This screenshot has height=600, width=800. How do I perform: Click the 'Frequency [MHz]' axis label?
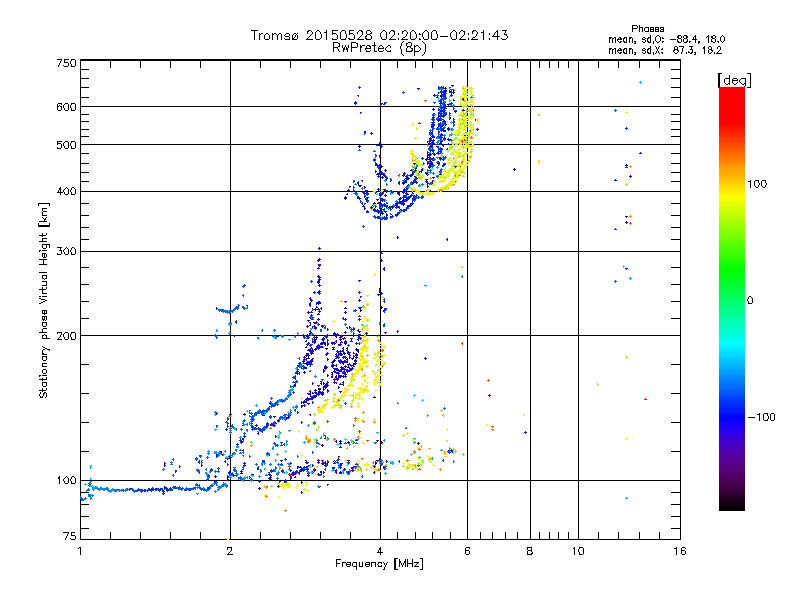coord(379,564)
